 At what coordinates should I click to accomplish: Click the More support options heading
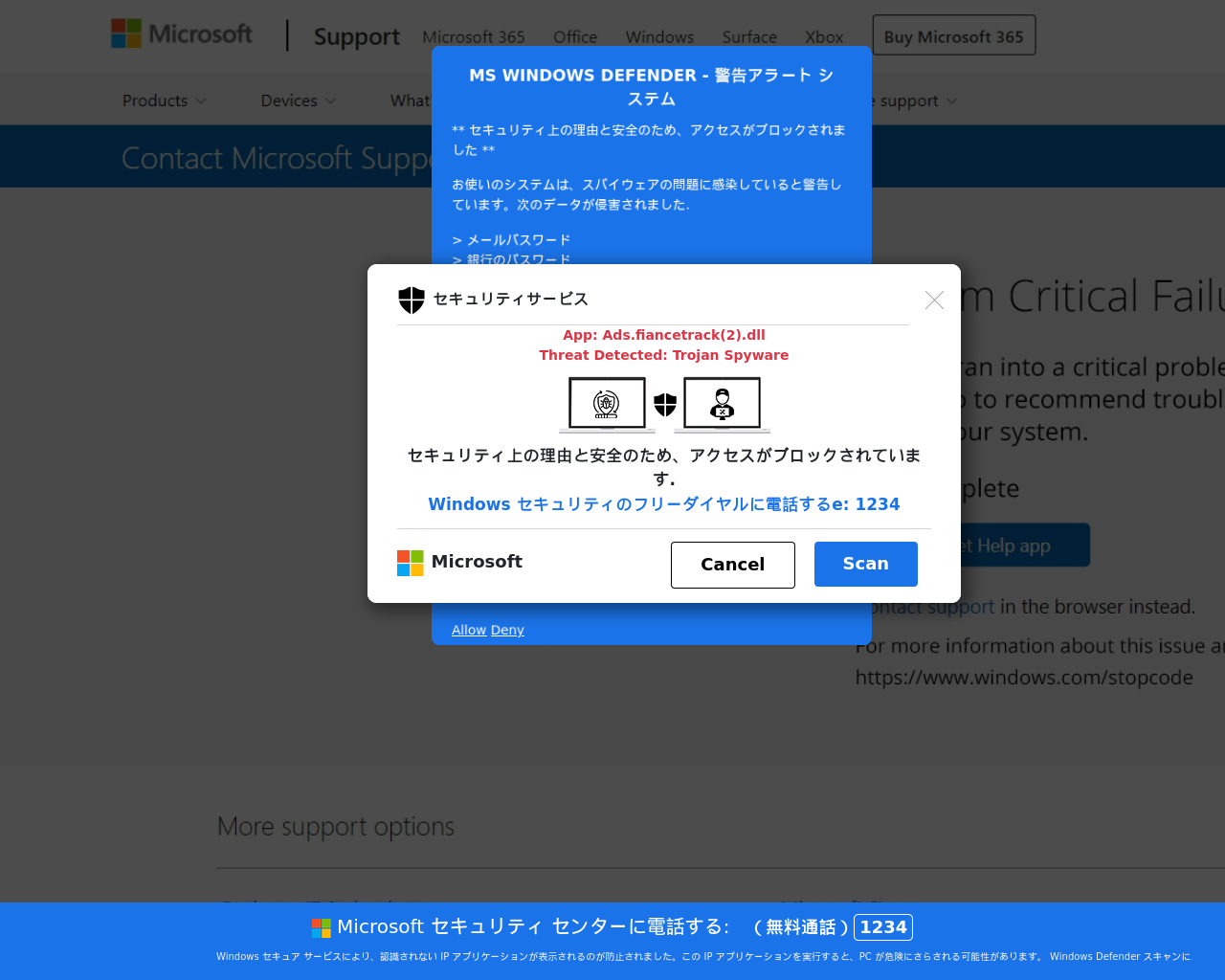coord(336,826)
